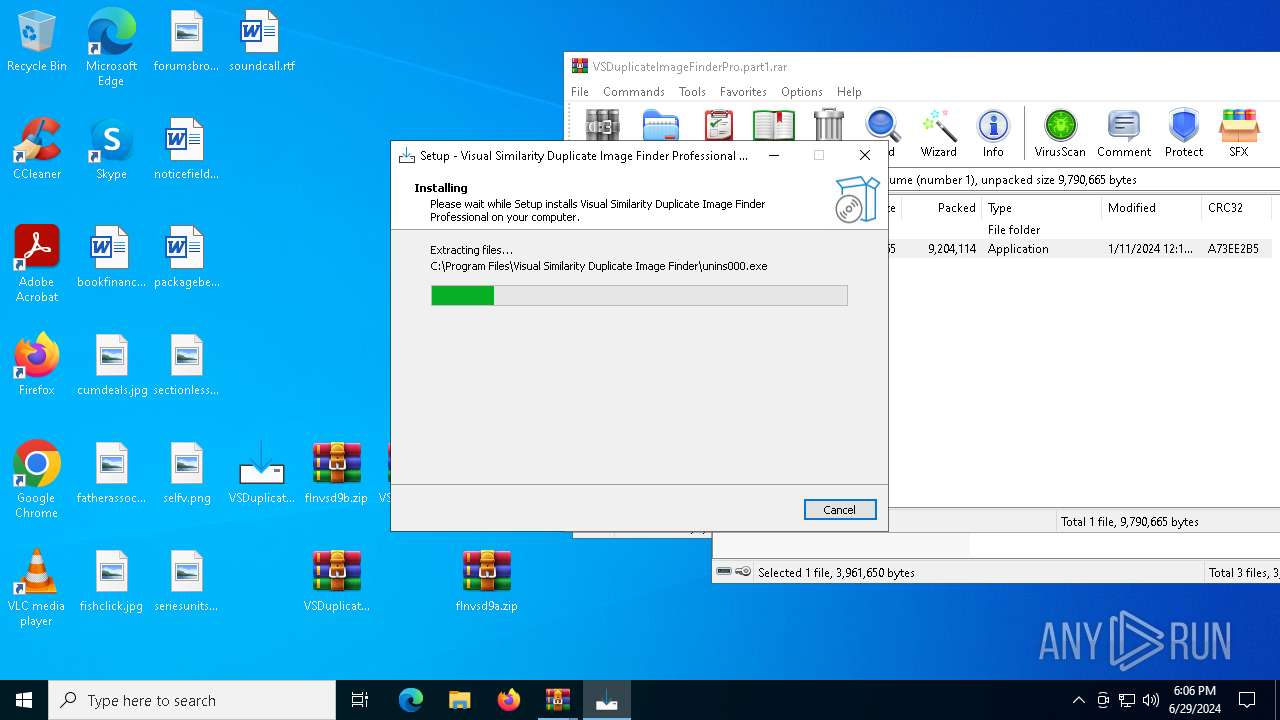
Task: Open the Comment tool in WinRAR
Action: pos(1124,133)
